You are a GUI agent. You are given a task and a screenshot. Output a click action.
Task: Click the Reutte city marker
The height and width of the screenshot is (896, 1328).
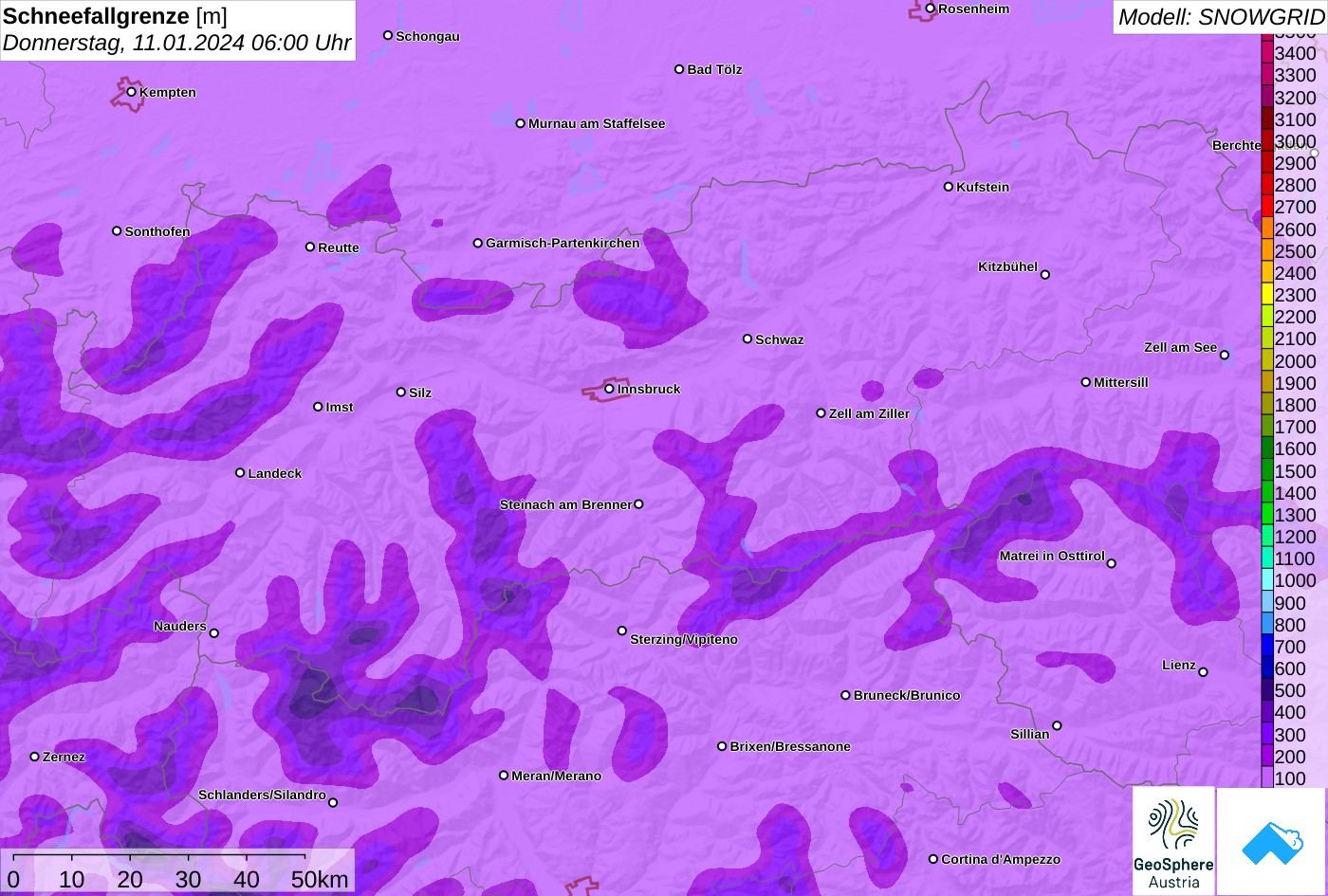pos(310,247)
